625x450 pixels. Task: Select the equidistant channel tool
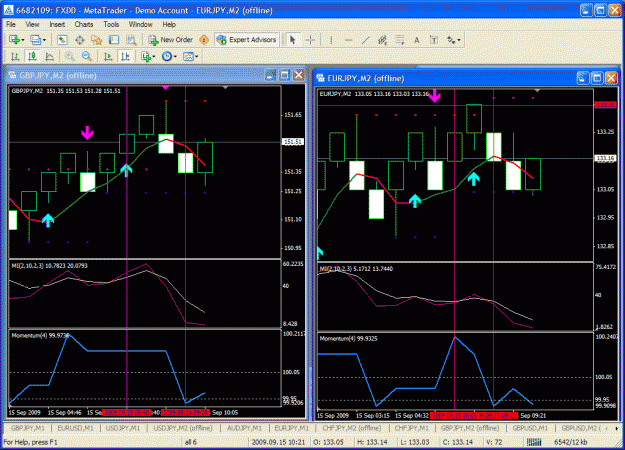(383, 40)
